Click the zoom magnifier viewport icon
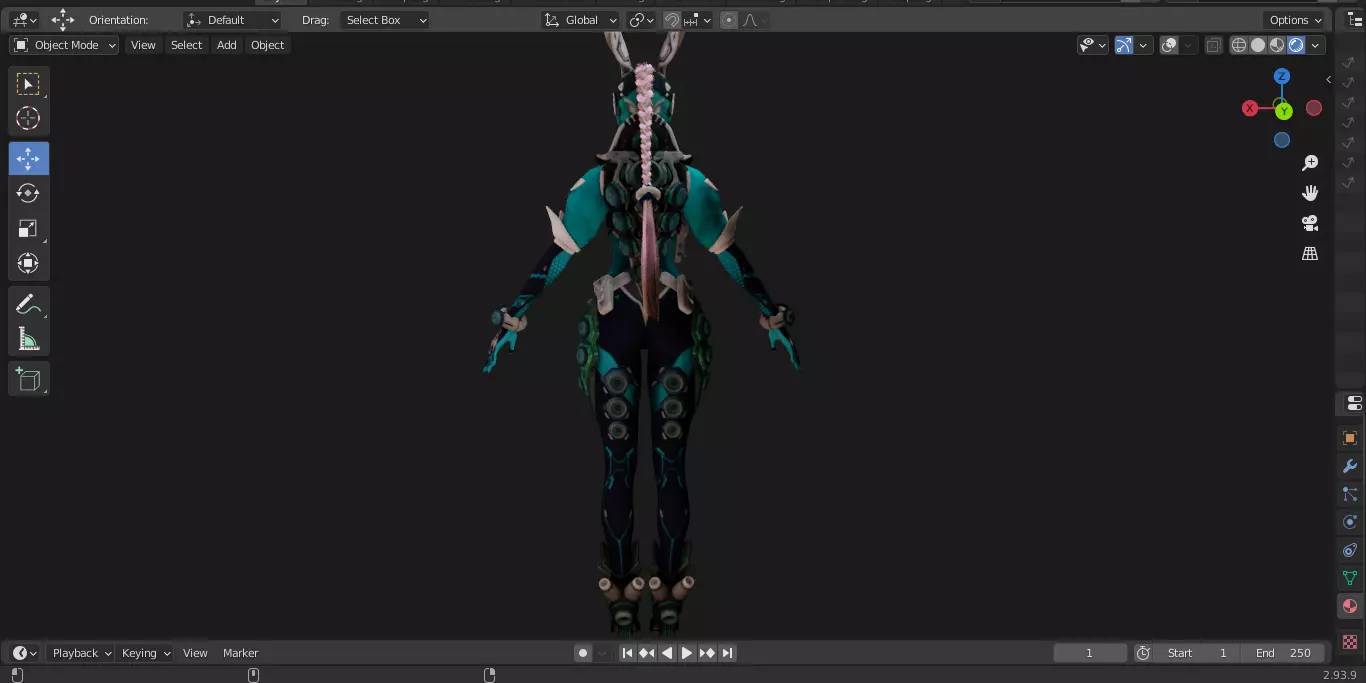 (1310, 163)
